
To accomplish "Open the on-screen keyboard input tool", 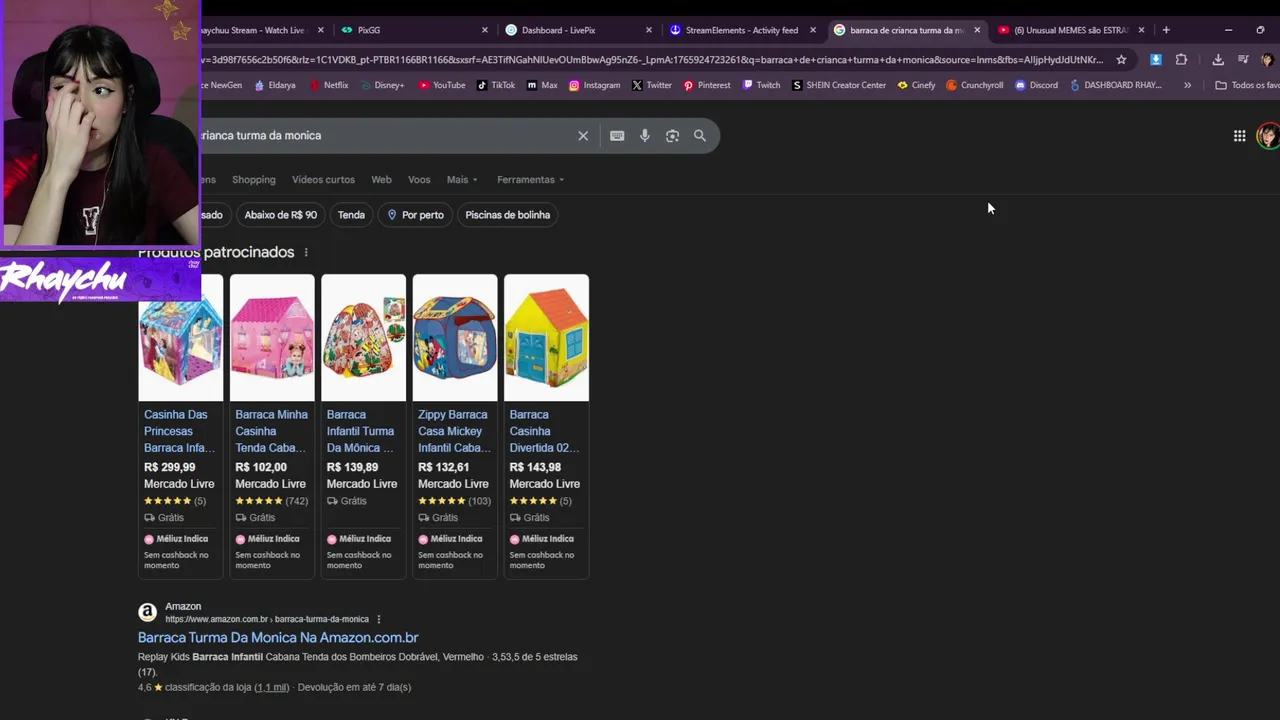I will 617,136.
